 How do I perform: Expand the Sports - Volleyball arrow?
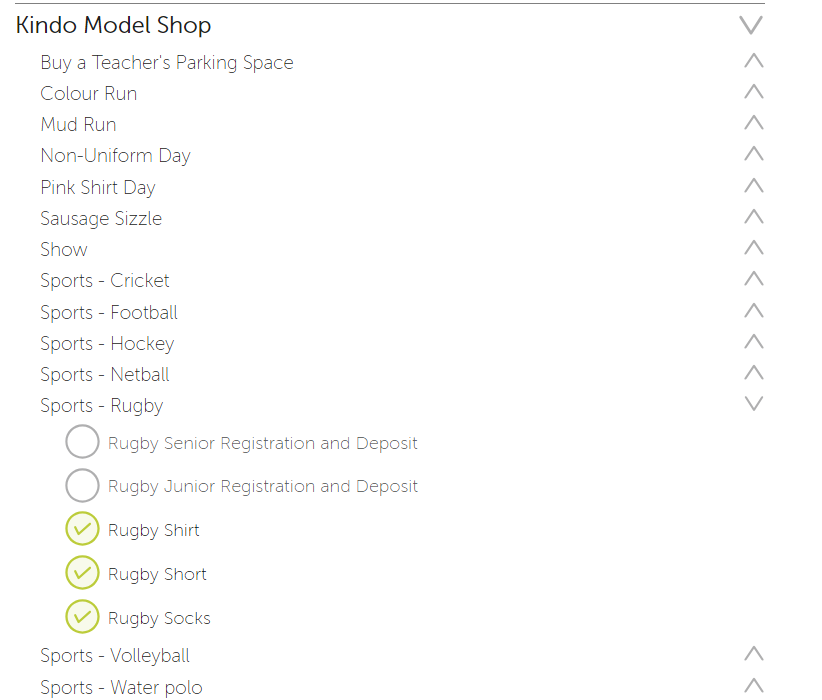tap(754, 653)
